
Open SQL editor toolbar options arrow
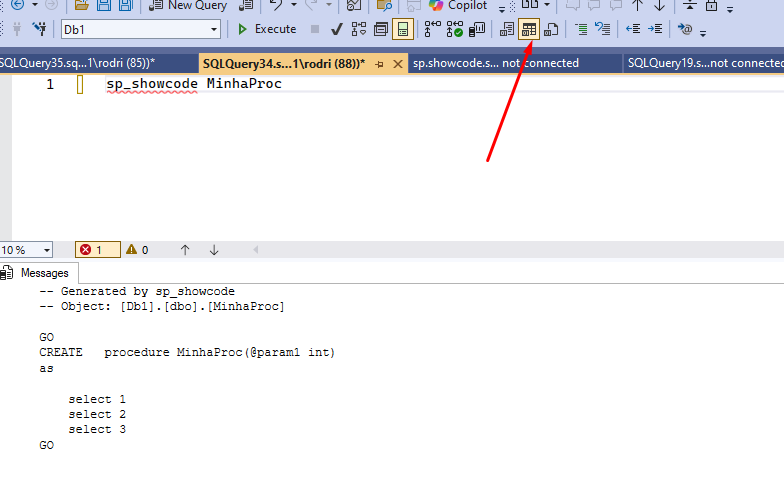click(703, 34)
